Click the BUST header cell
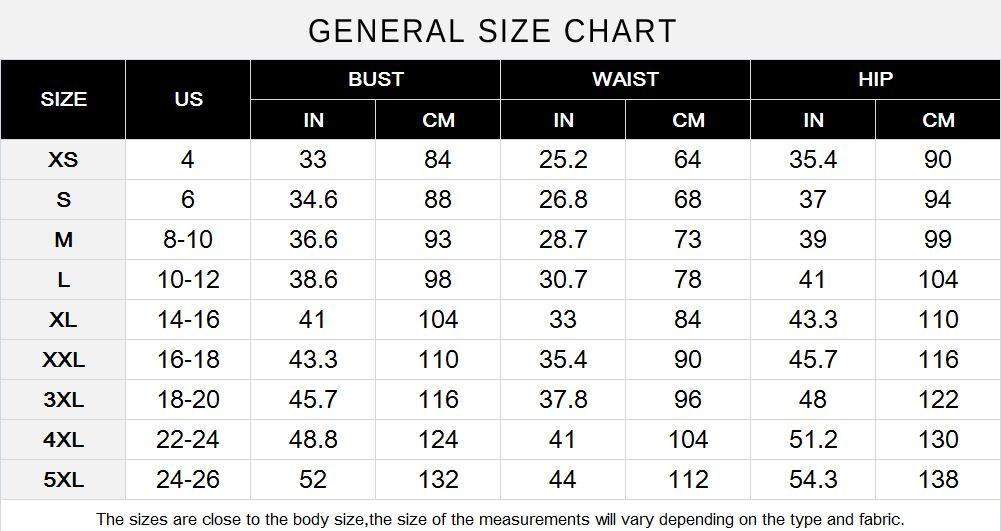 tap(375, 79)
